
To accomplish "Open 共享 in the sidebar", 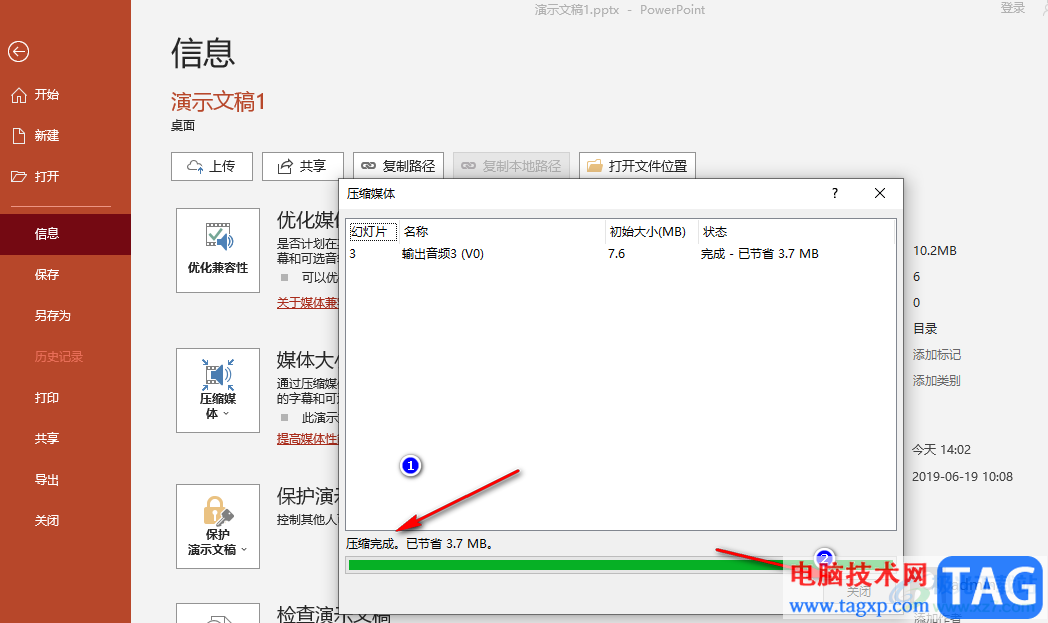I will tap(47, 439).
